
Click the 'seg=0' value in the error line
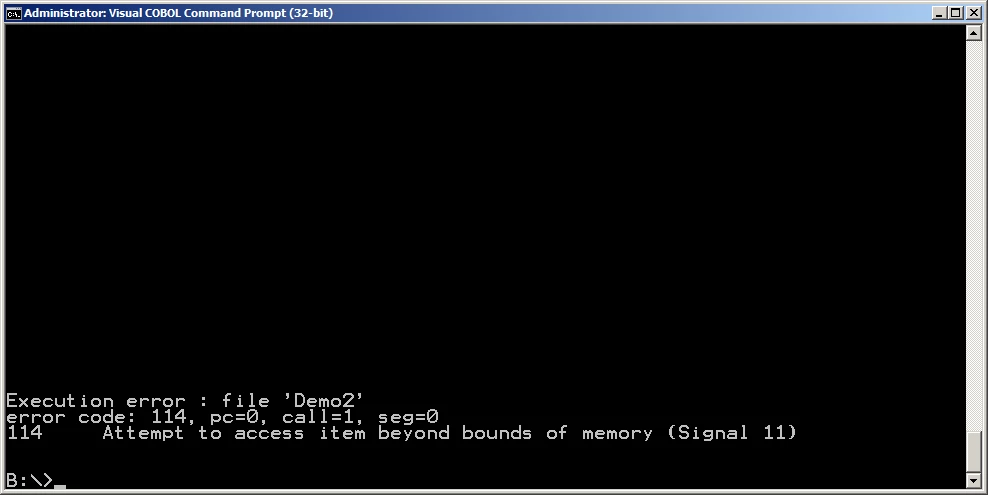click(x=408, y=417)
